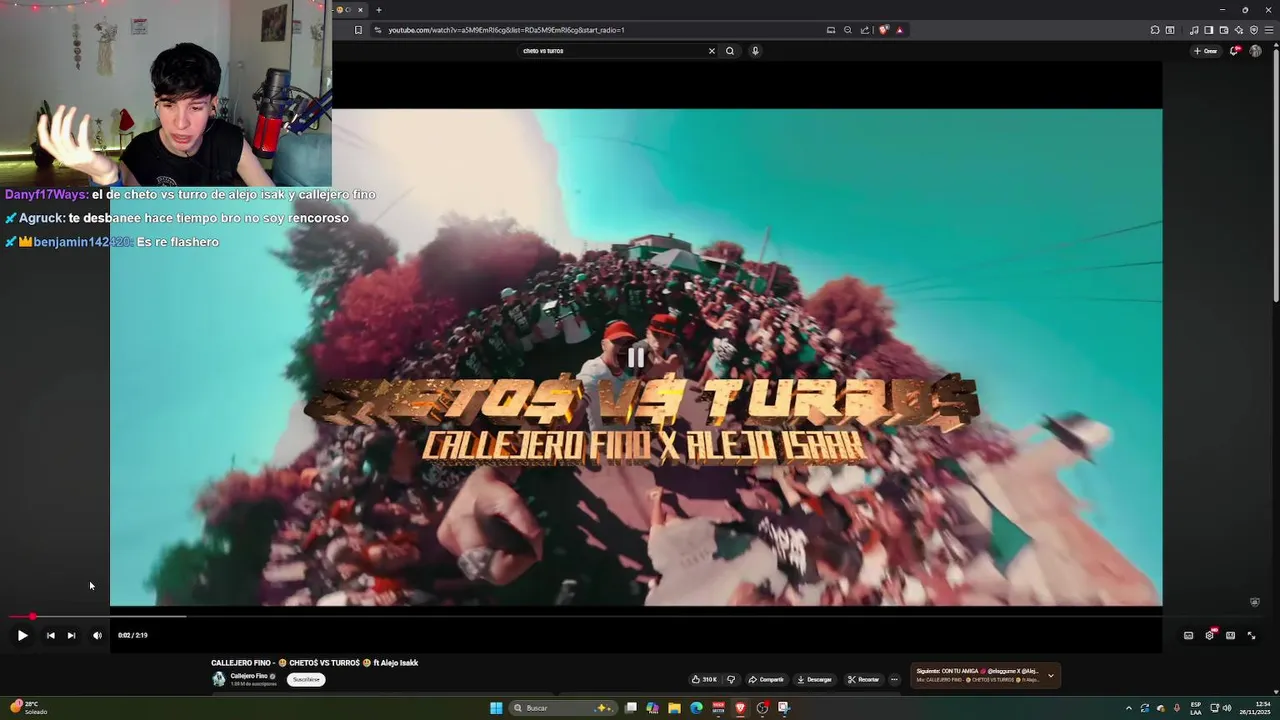
Task: Open the Windows Start menu
Action: [x=496, y=708]
